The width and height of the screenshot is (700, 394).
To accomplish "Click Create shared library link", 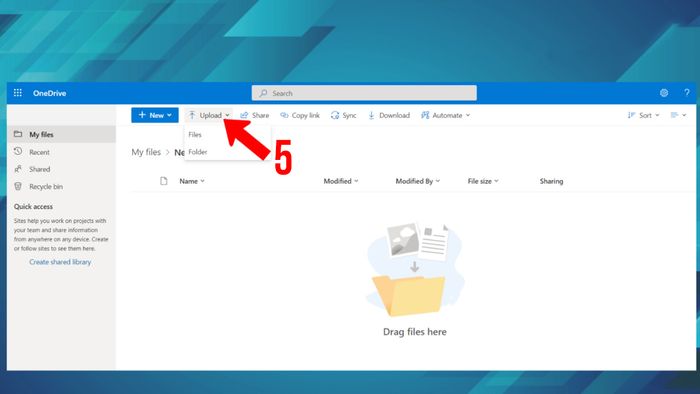I will [x=60, y=262].
